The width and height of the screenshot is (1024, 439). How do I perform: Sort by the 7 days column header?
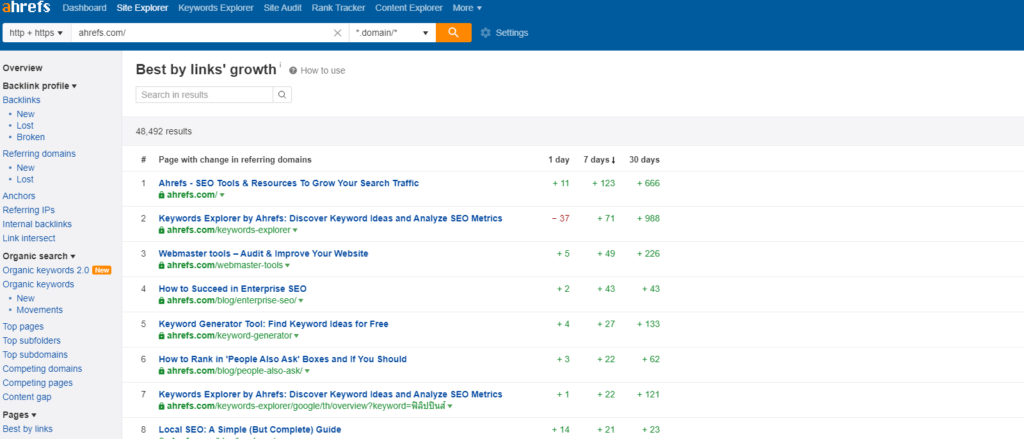click(600, 159)
